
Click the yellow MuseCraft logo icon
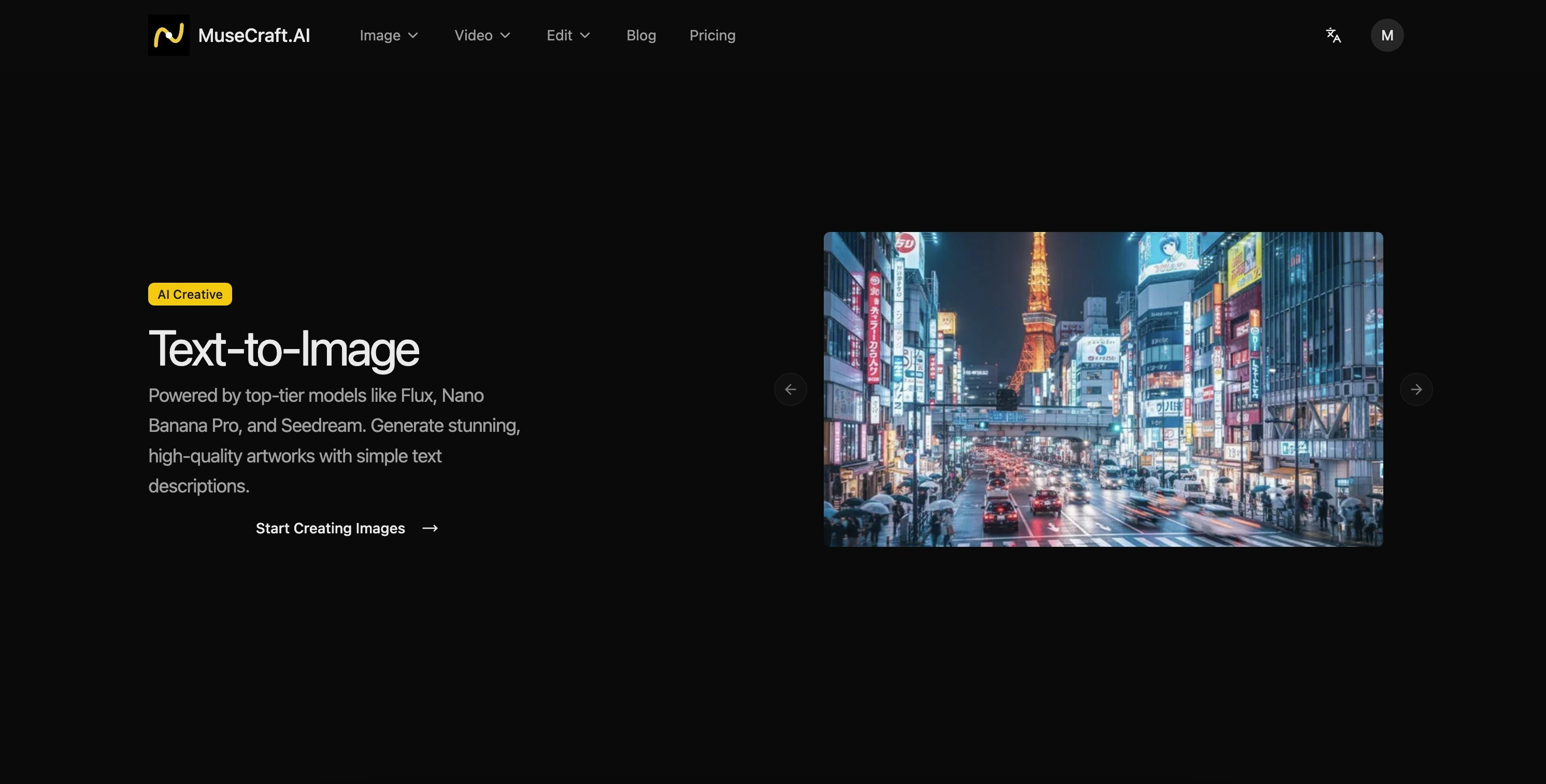[x=169, y=35]
